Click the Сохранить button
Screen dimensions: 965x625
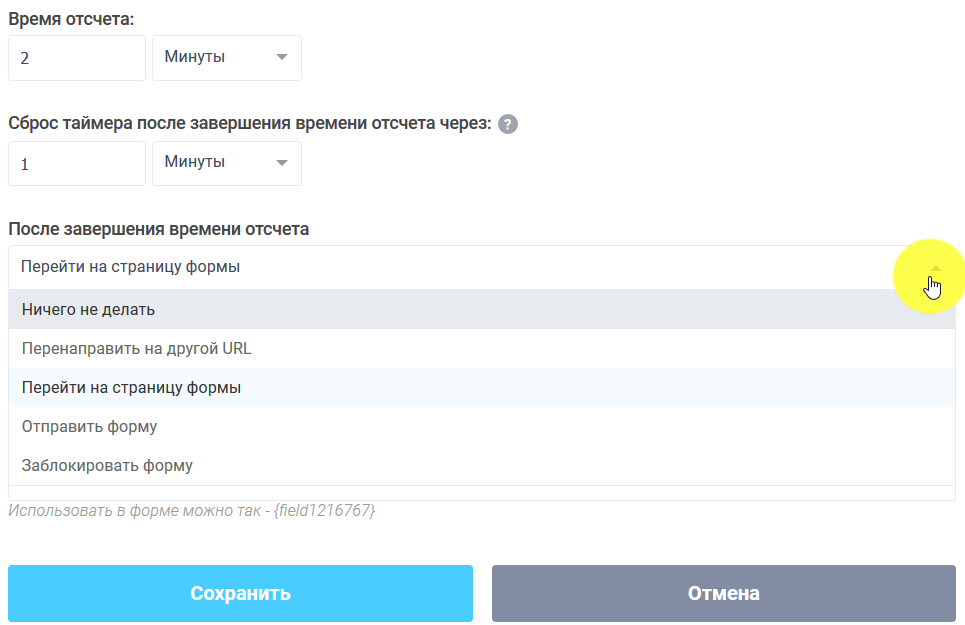point(240,593)
